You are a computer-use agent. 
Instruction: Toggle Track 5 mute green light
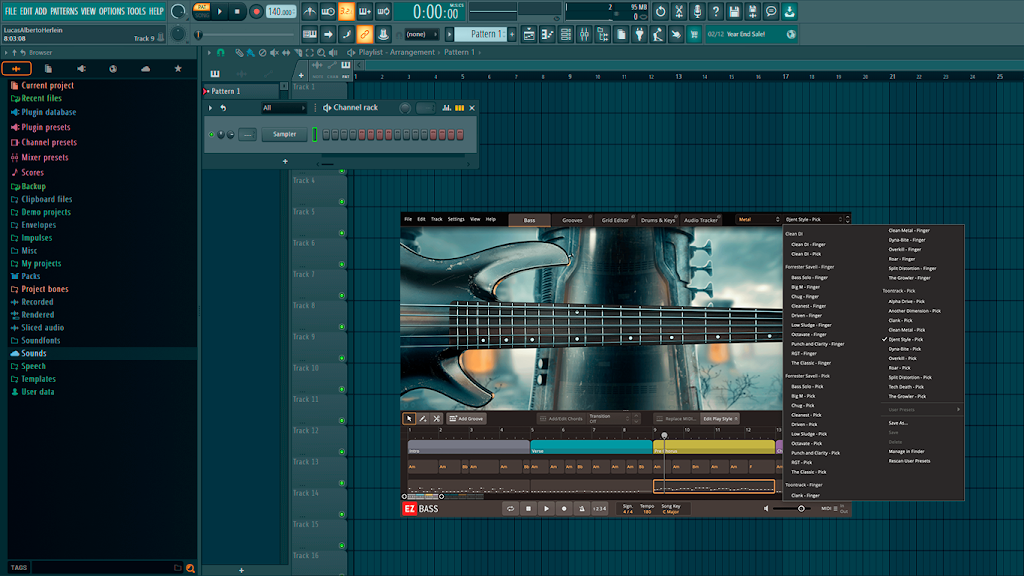(x=342, y=233)
